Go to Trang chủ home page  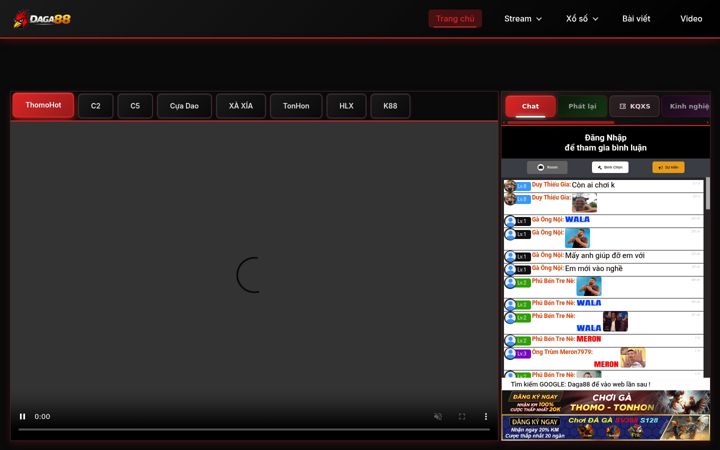(455, 19)
